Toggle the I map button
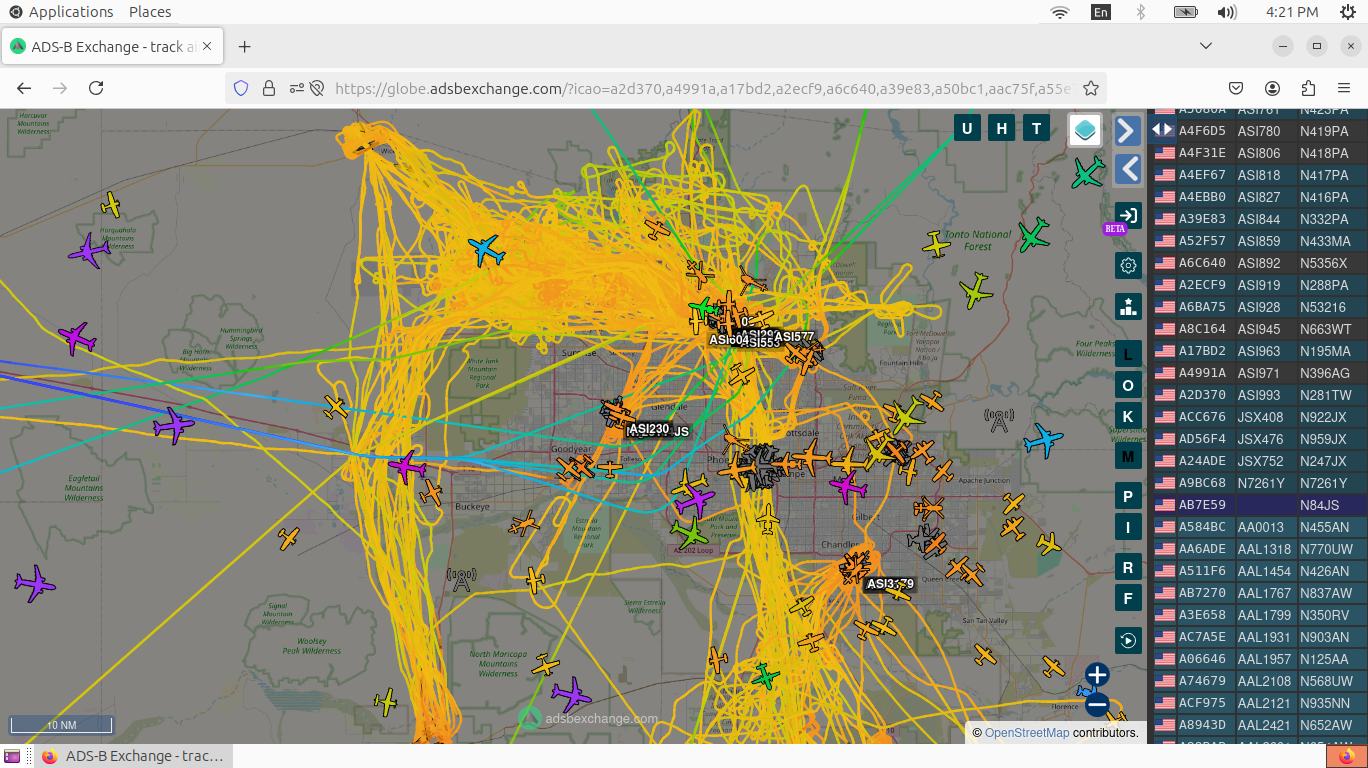This screenshot has width=1368, height=768. 1128,528
